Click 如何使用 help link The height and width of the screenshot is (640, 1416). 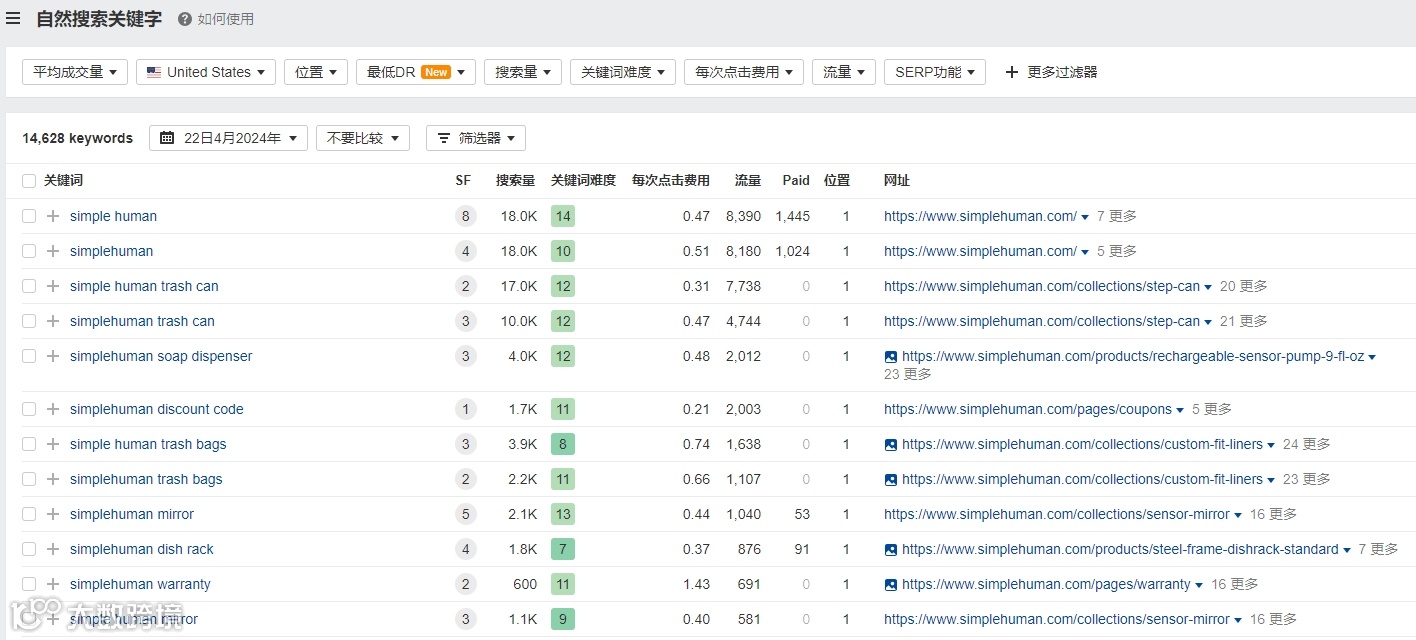click(x=226, y=19)
